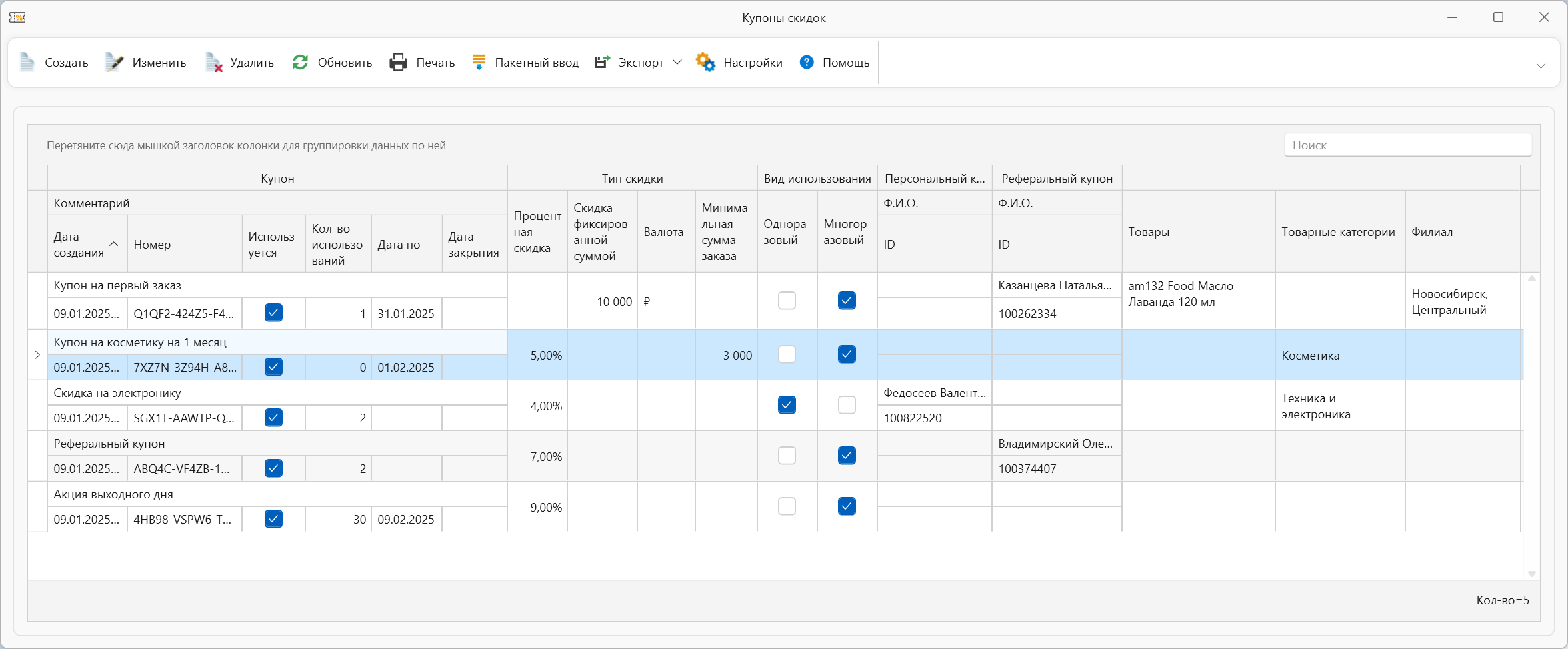Click the scrollbar up arrow in grid

coord(1531,279)
